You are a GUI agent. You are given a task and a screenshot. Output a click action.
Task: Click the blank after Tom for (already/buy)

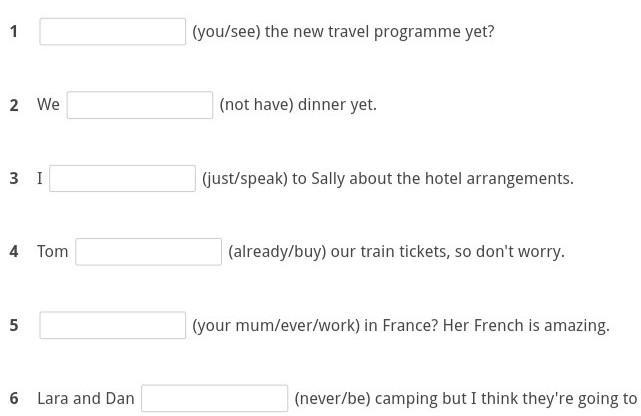point(148,252)
